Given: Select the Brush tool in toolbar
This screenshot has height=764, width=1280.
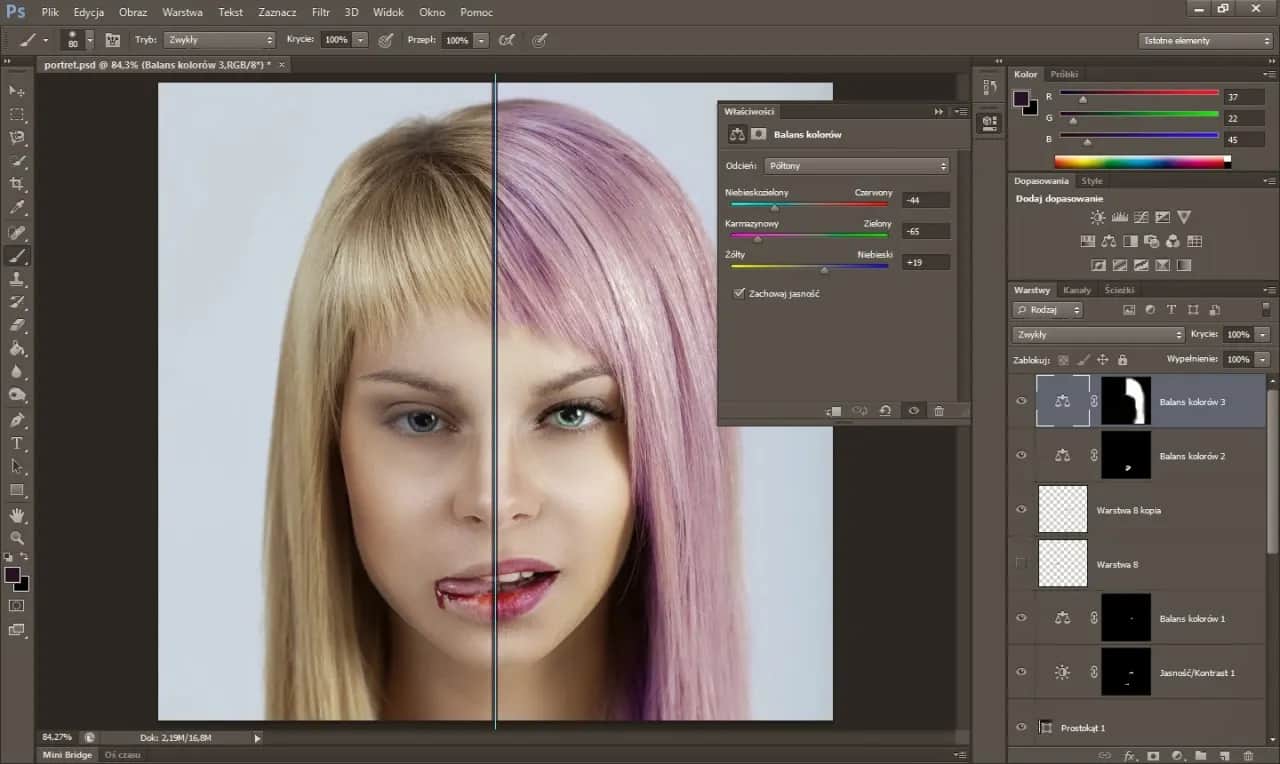Looking at the screenshot, I should click(x=16, y=256).
